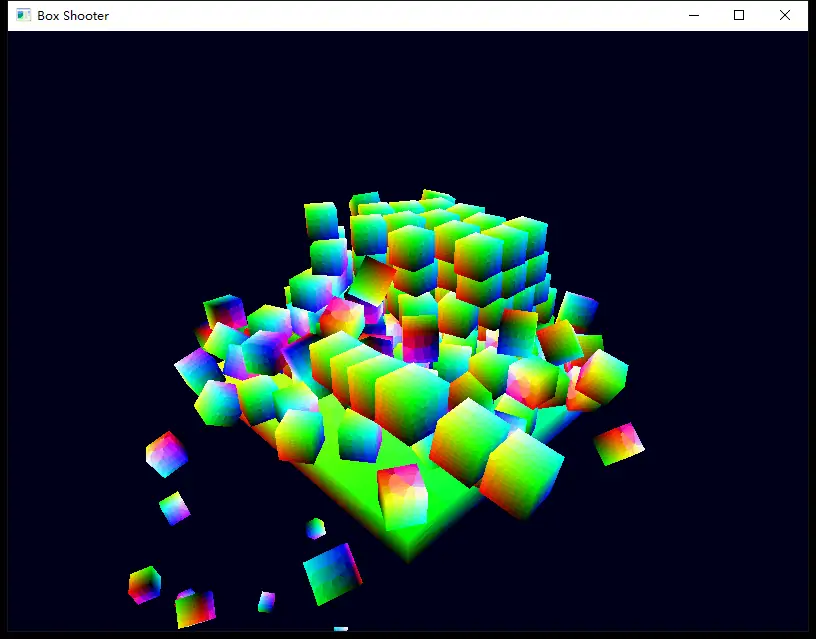Shoot the leftmost fallen cube near bottom-left

click(x=144, y=584)
